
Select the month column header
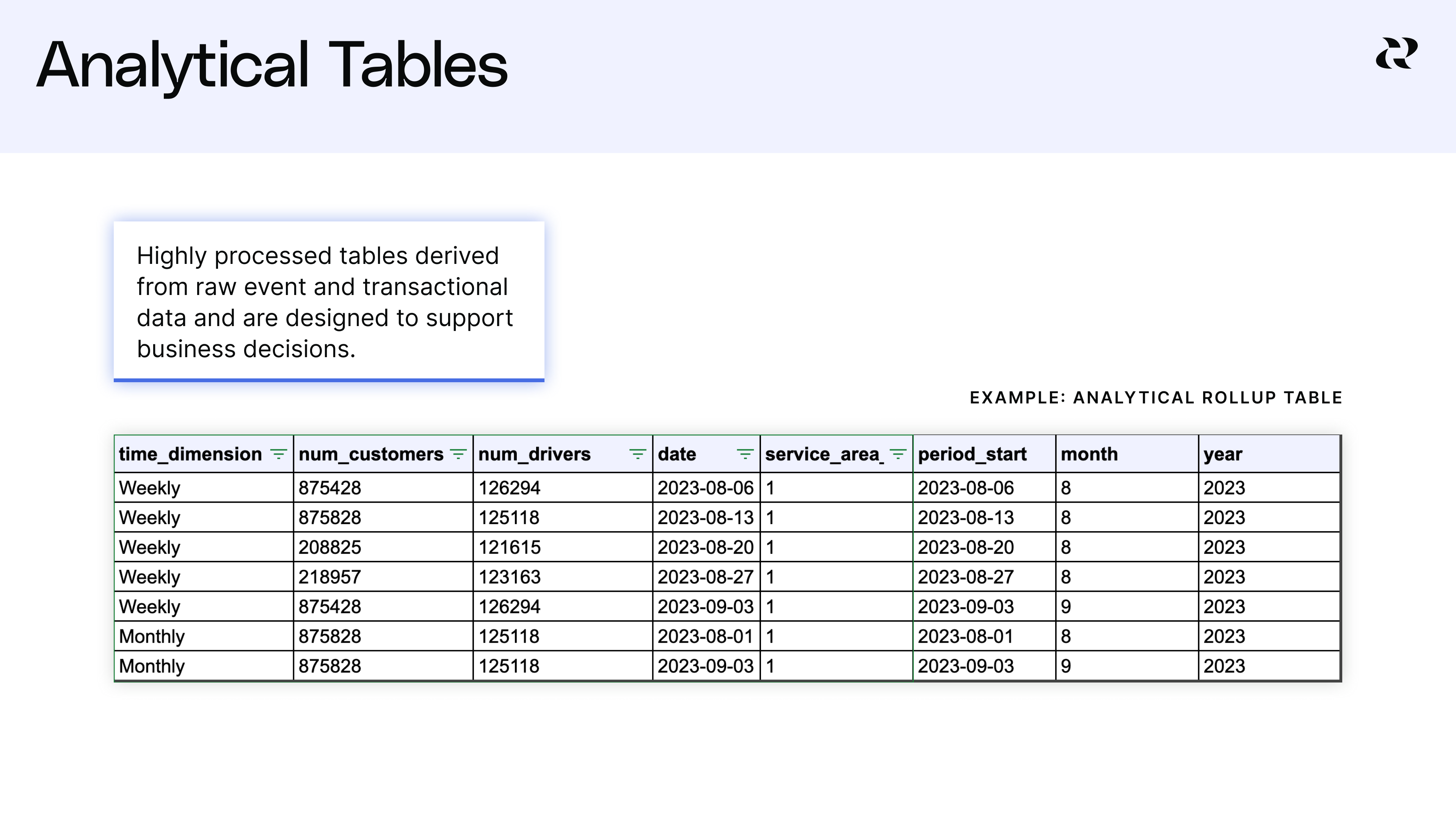(x=1127, y=454)
